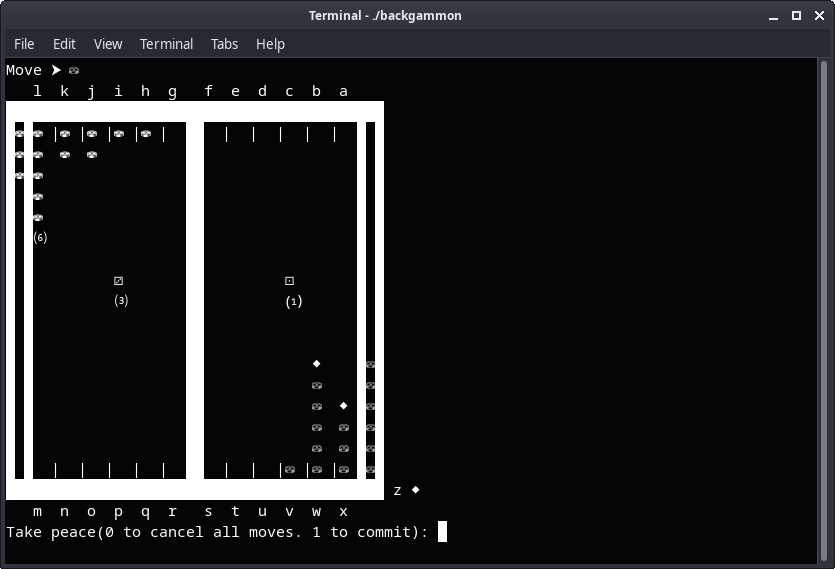Open the Terminal menu
The width and height of the screenshot is (835, 569).
tap(166, 44)
